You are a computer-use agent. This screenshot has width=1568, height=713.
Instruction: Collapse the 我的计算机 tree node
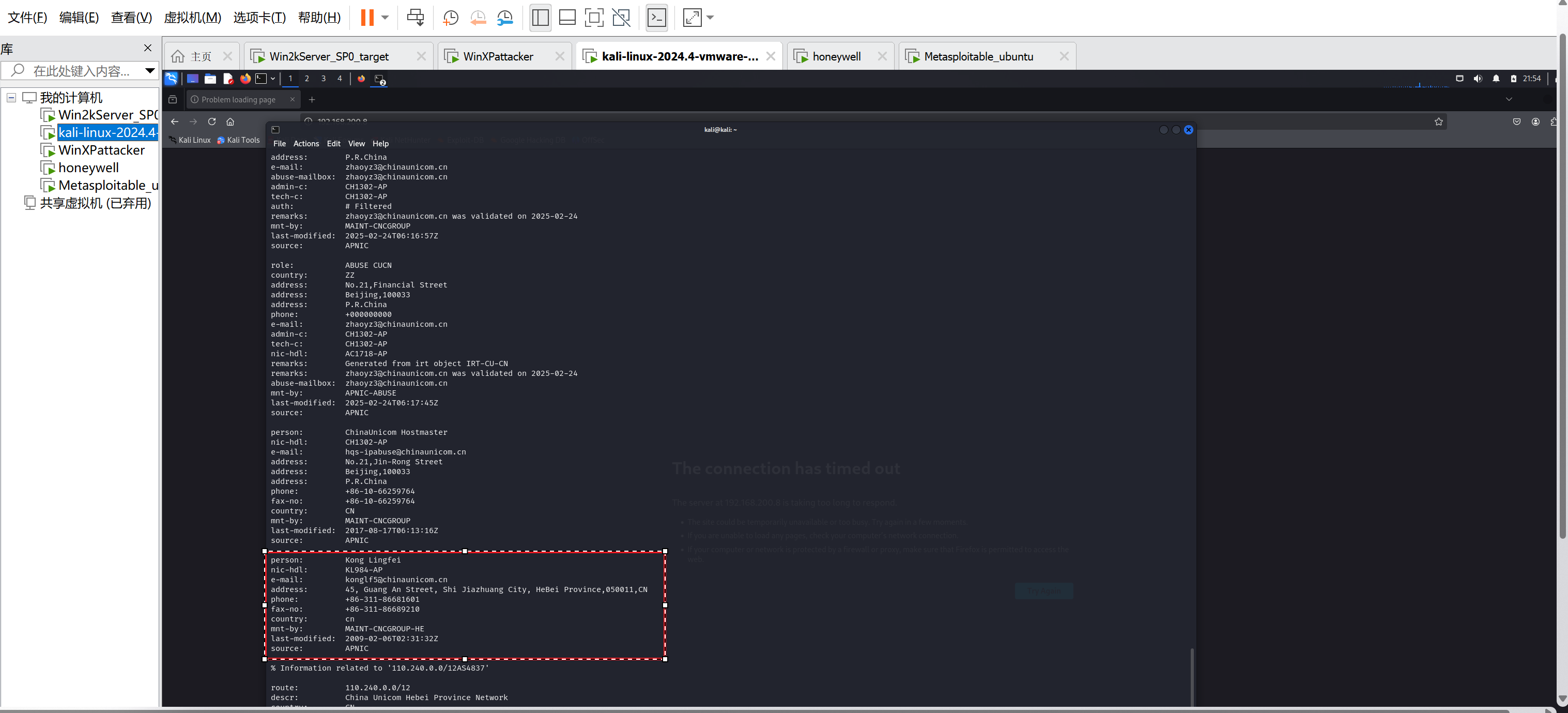click(x=11, y=97)
